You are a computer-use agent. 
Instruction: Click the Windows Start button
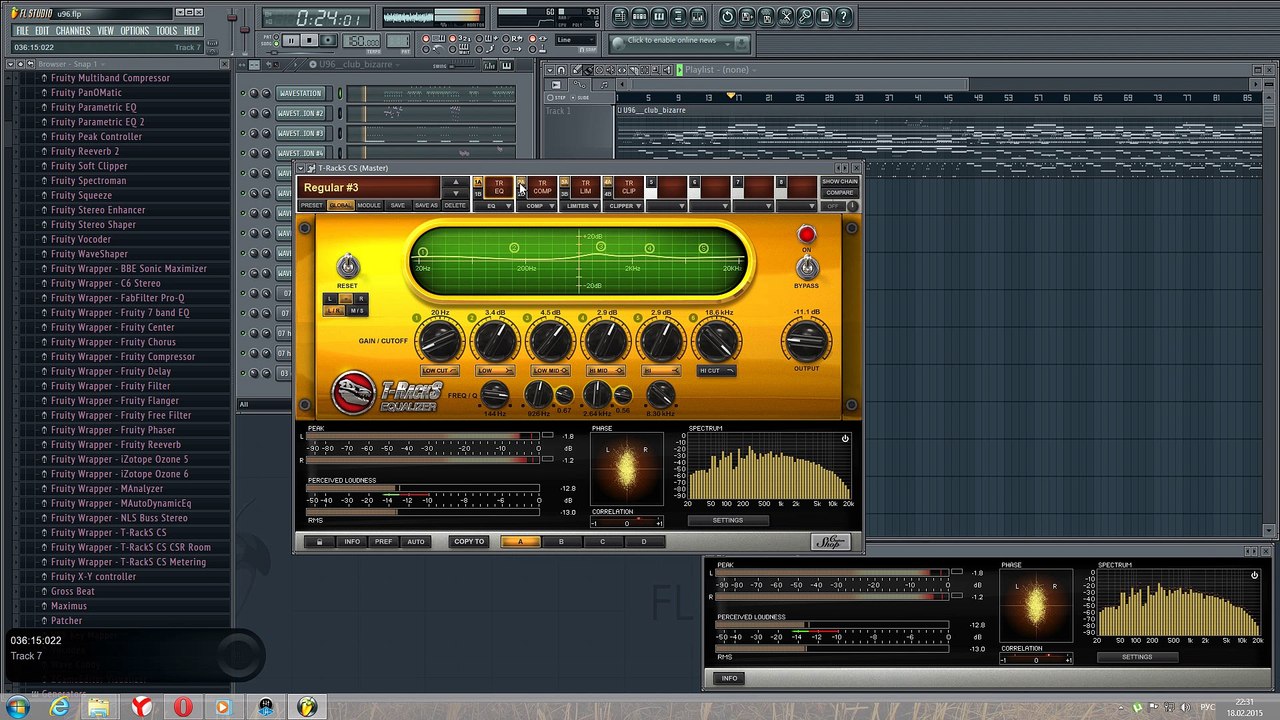pos(17,707)
